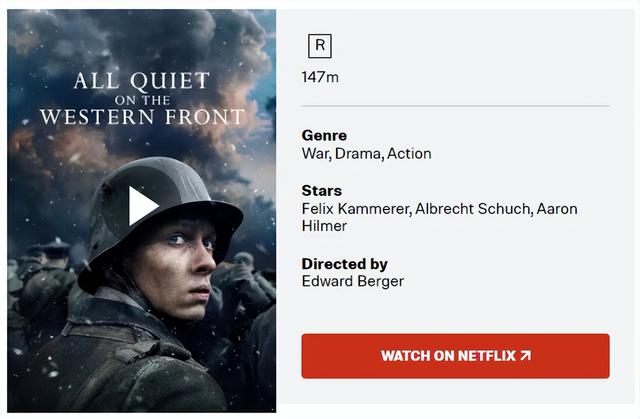Screen dimensions: 640x419
Task: Select actor Felix Kammerer
Action: click(356, 209)
